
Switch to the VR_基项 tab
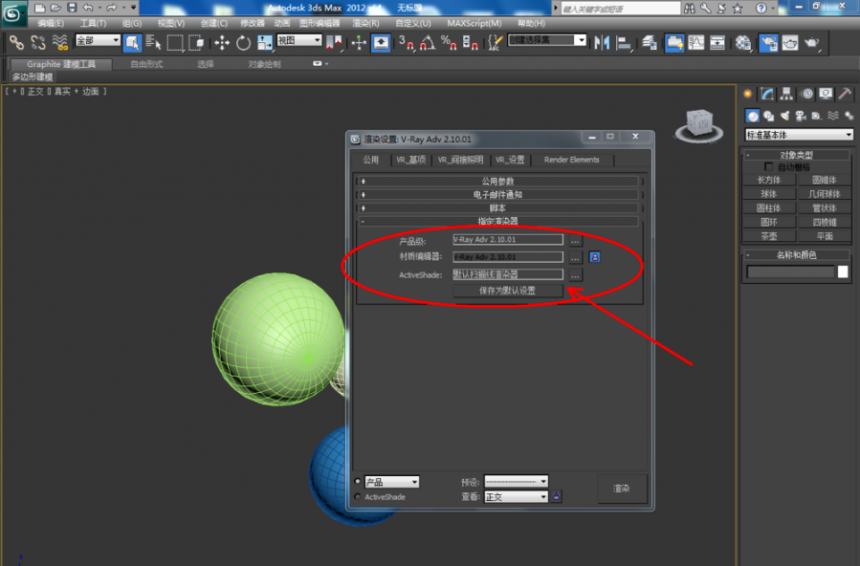pyautogui.click(x=411, y=160)
